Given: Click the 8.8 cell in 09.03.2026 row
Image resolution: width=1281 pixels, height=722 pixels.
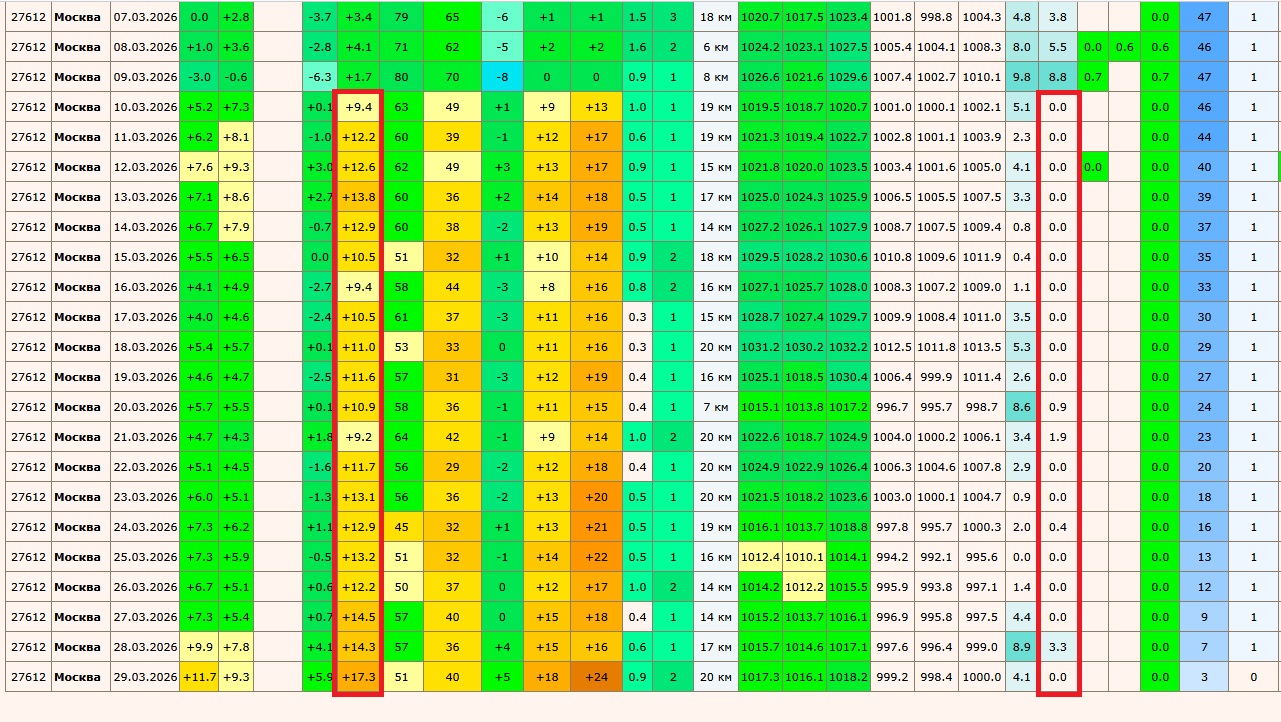Looking at the screenshot, I should (1057, 77).
